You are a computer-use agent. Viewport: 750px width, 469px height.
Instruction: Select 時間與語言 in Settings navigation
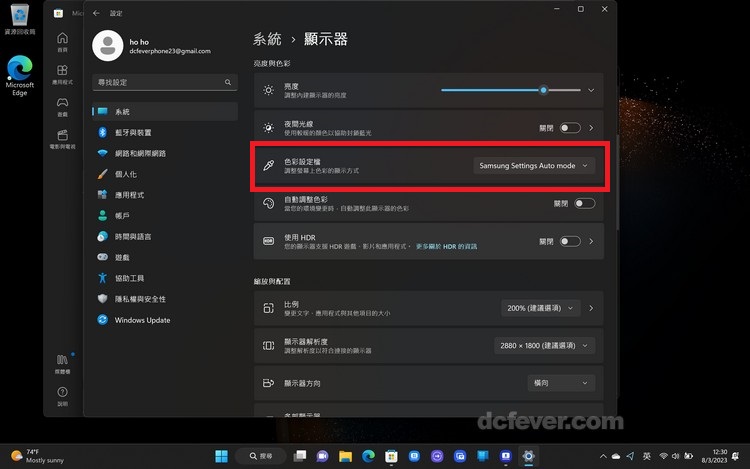click(x=165, y=237)
